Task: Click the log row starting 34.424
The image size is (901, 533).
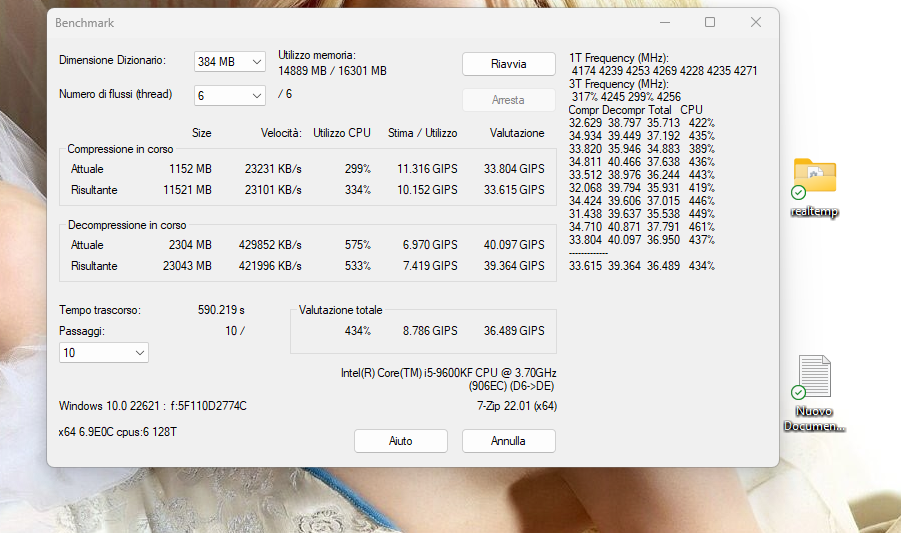Action: click(642, 201)
